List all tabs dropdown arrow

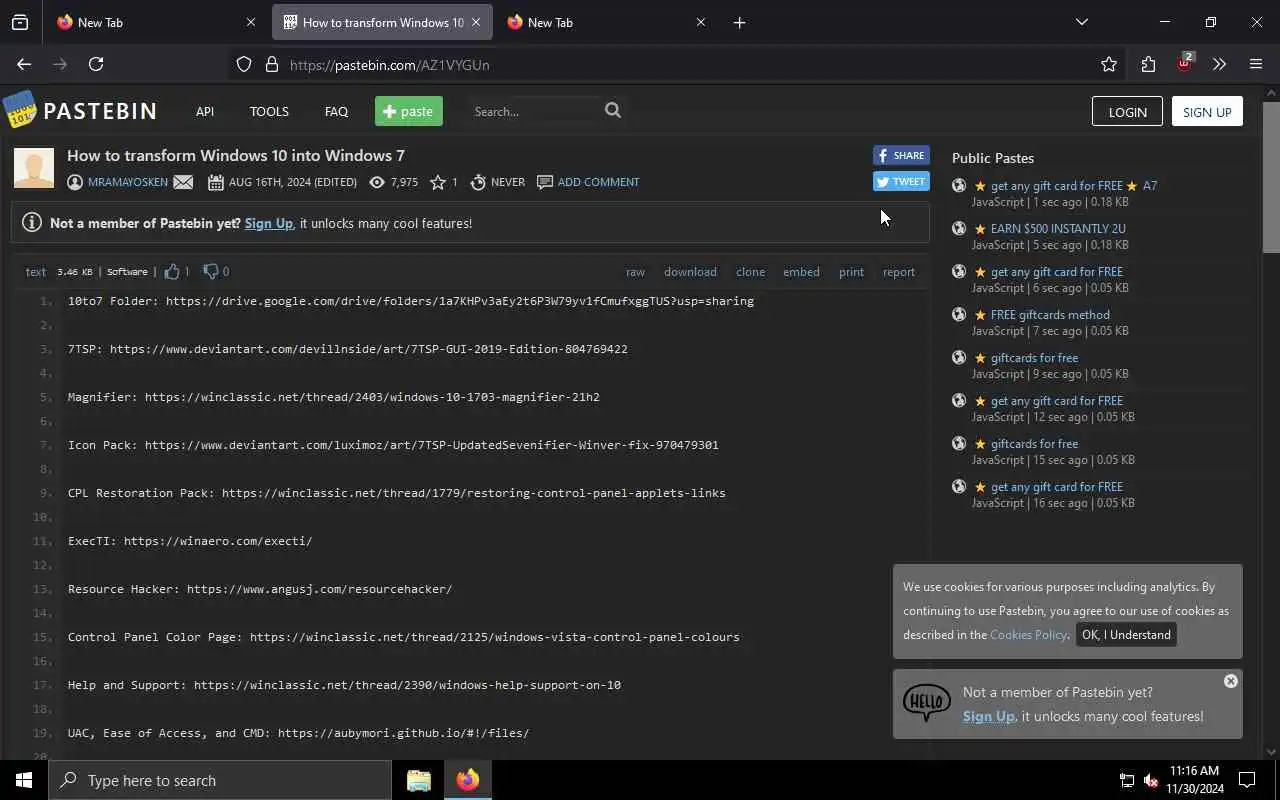[x=1081, y=22]
